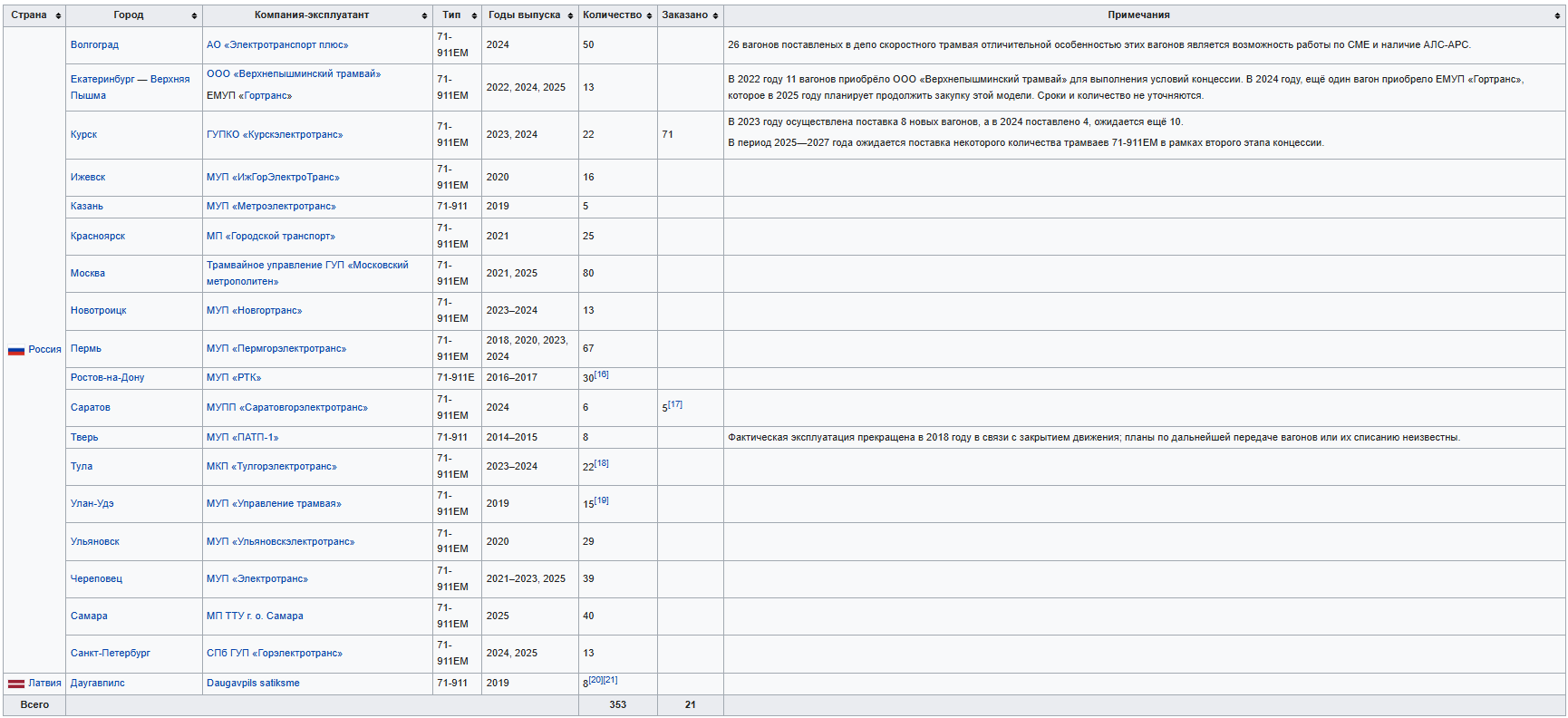Open МКП «Тулгорэлектротранс» link
Viewport: 1568px width, 718px height.
click(x=272, y=466)
